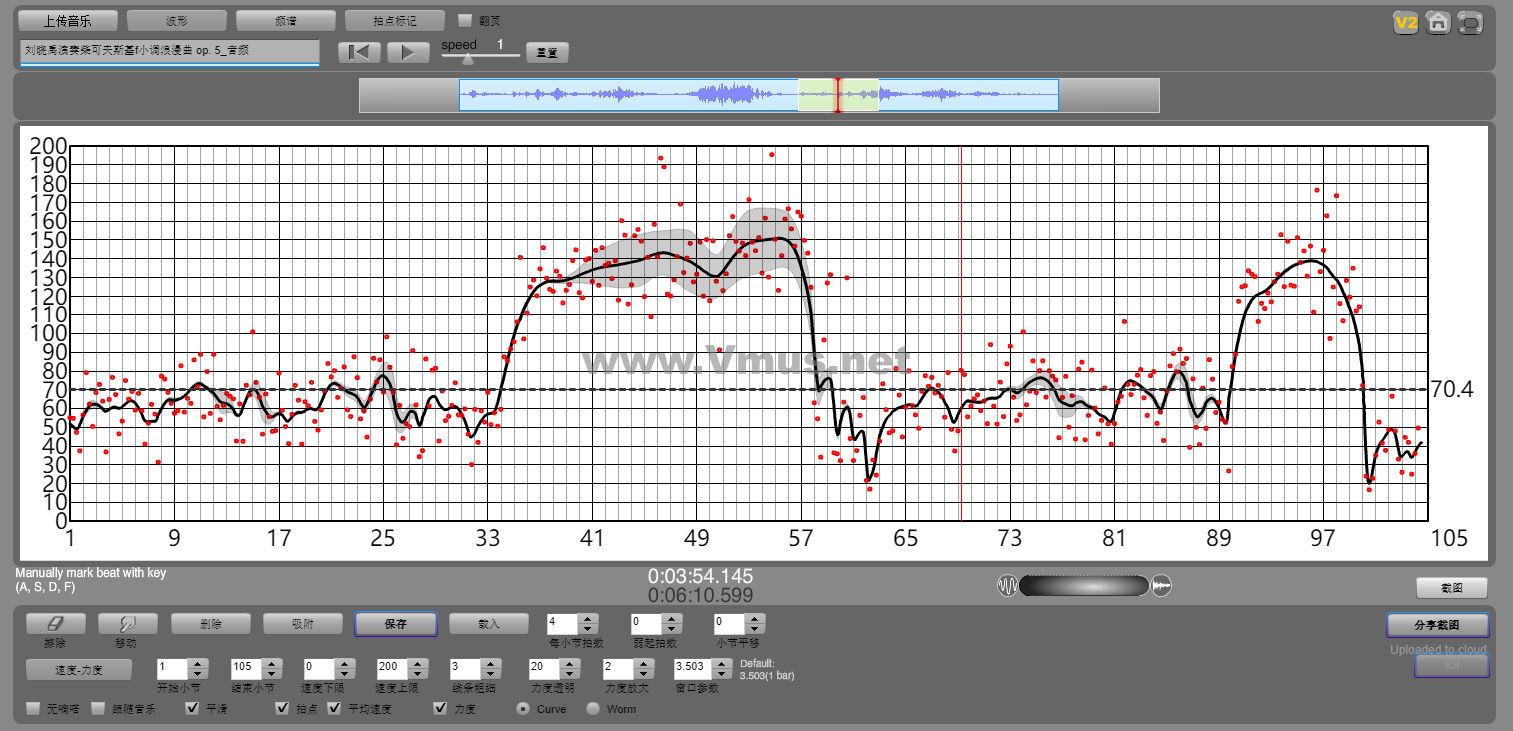Click the red playhead marker in waveform overview
Screen dimensions: 1513x731
(x=838, y=95)
